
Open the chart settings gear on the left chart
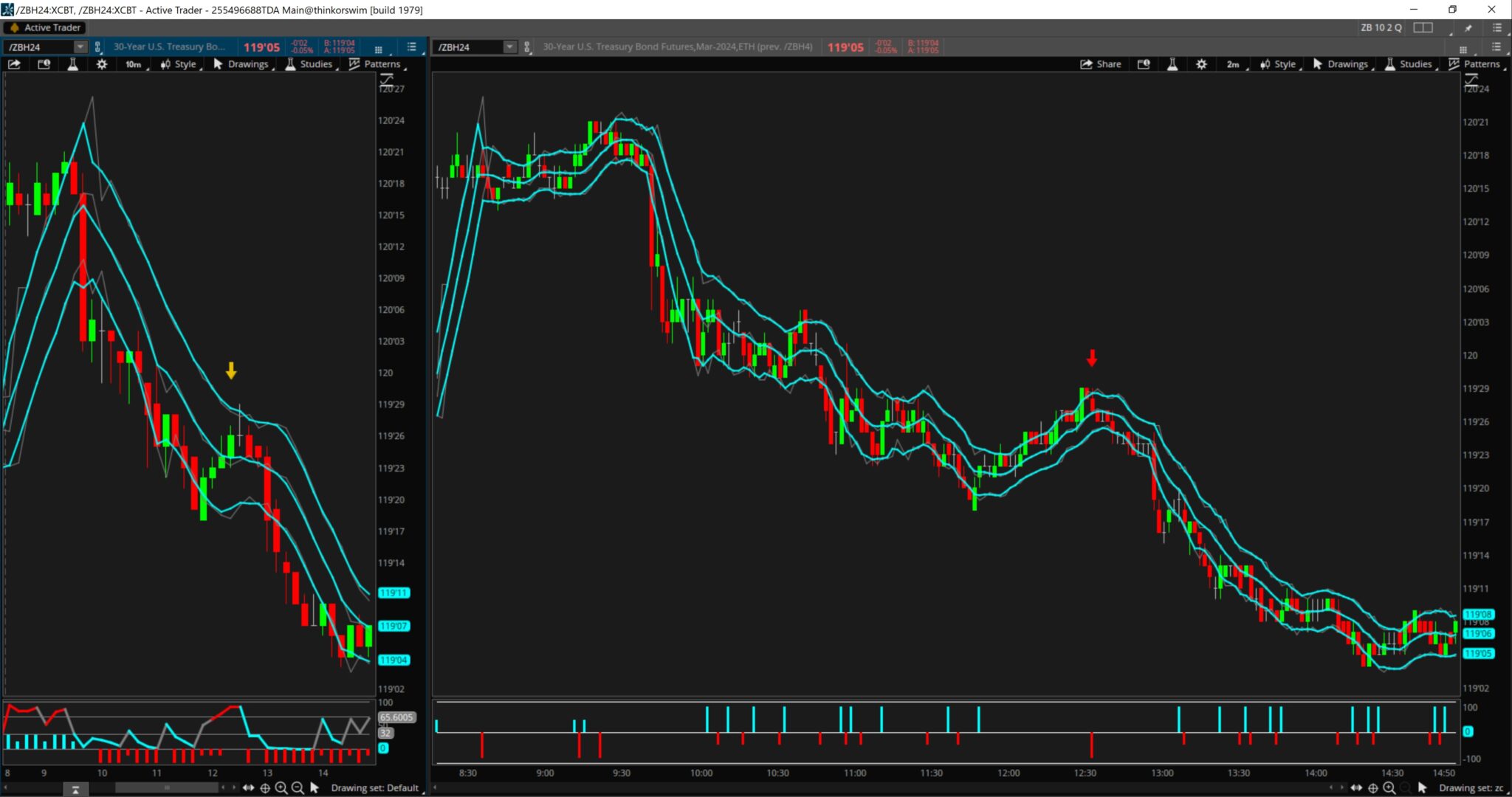(x=102, y=64)
